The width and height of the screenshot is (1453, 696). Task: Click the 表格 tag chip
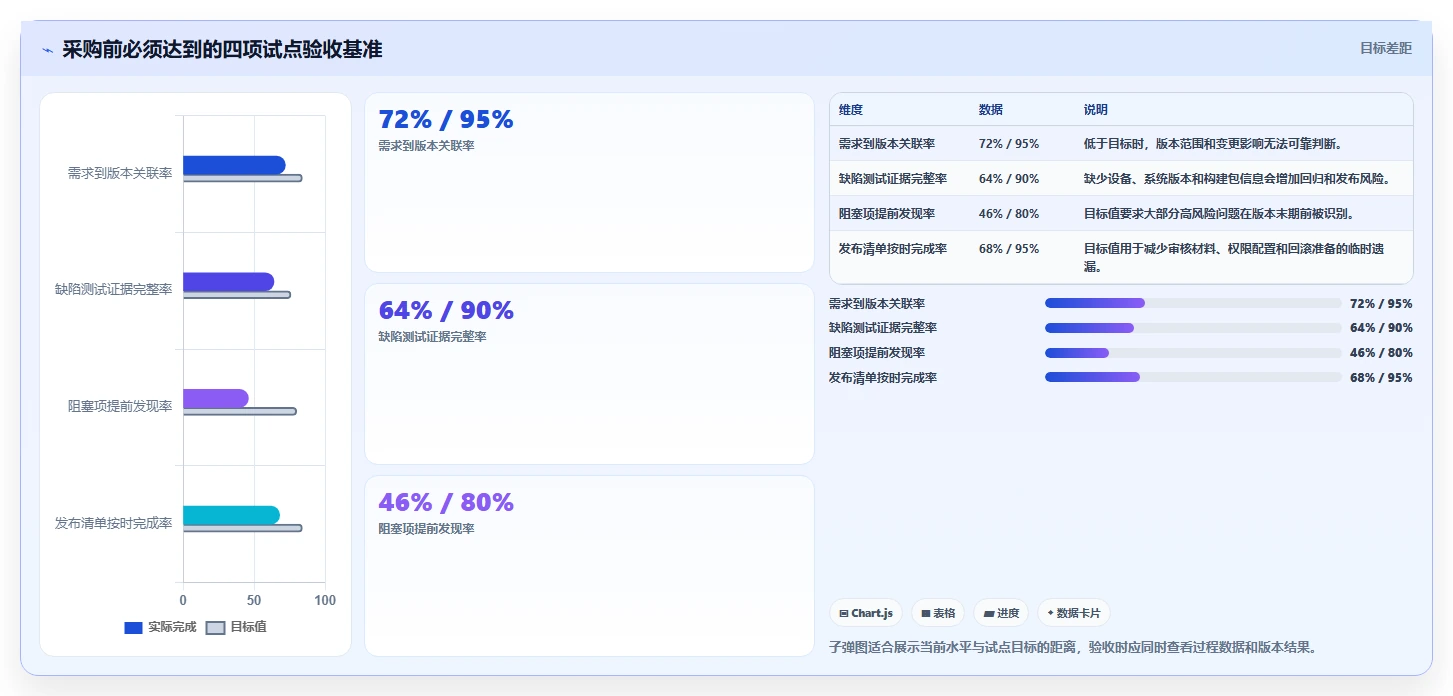coord(938,613)
